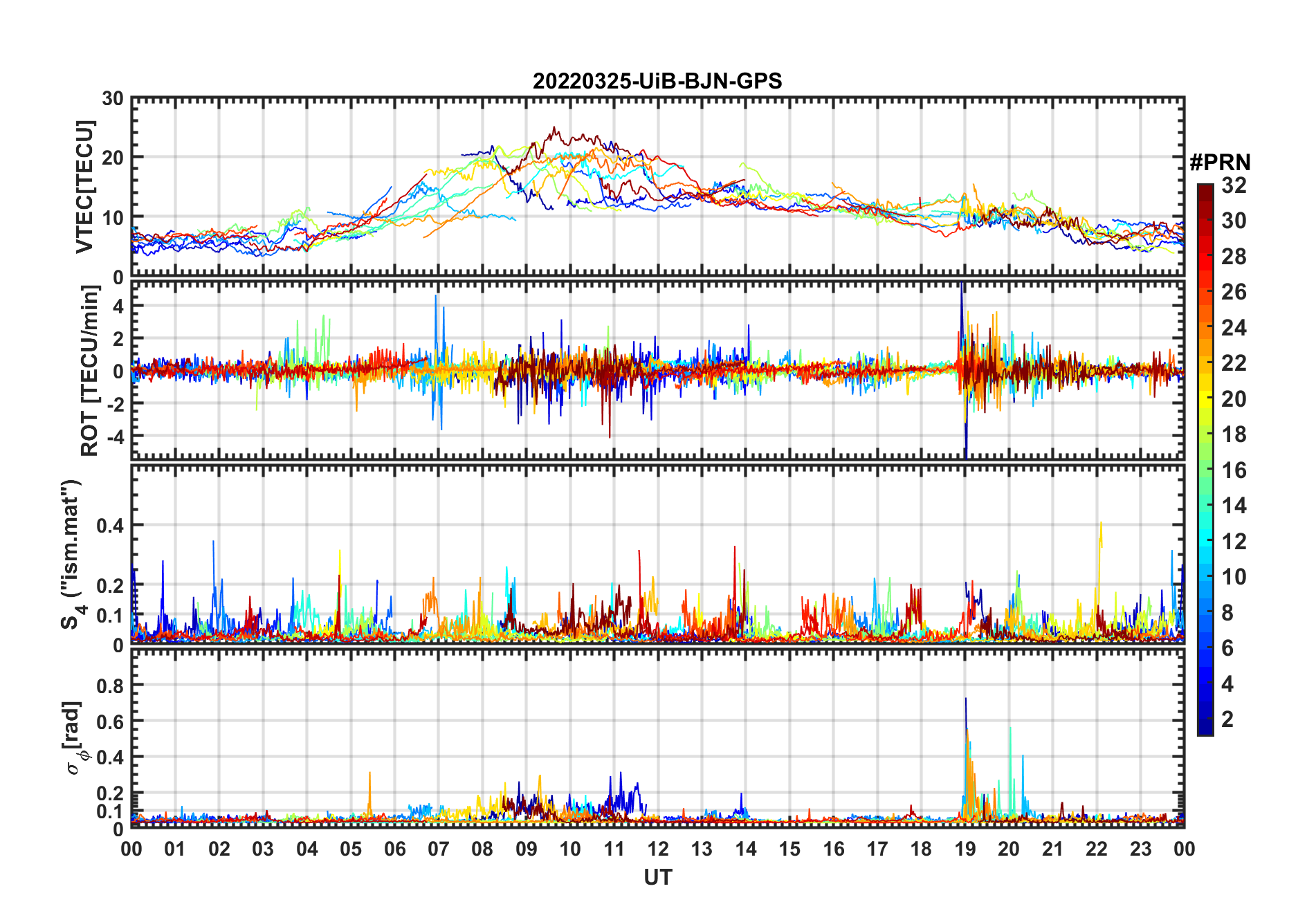This screenshot has width=1316, height=920.
Task: Select colorbar tick label "32"
Action: [1234, 185]
